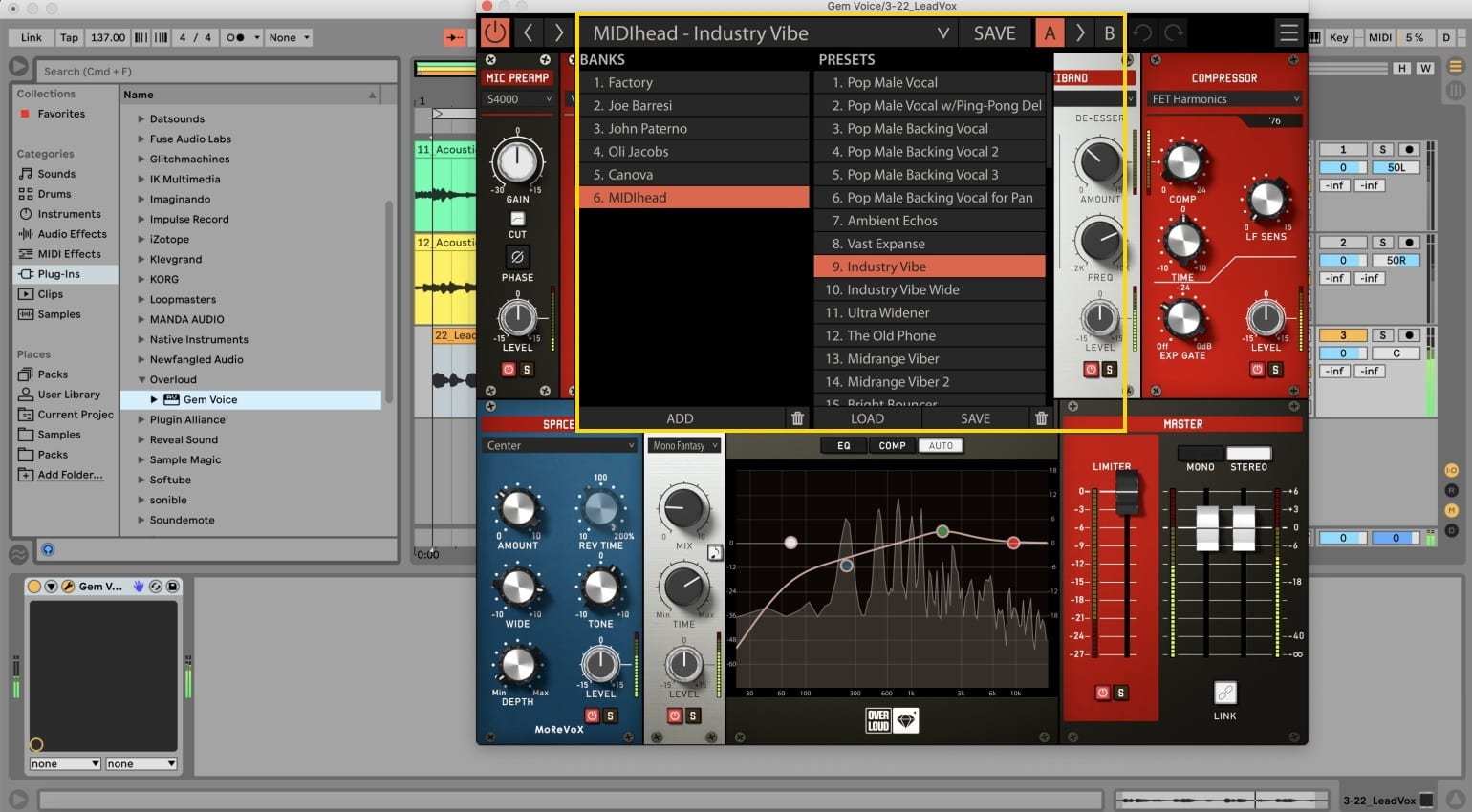The width and height of the screenshot is (1472, 812).
Task: Click the previous preset arrow icon
Action: pyautogui.click(x=528, y=32)
